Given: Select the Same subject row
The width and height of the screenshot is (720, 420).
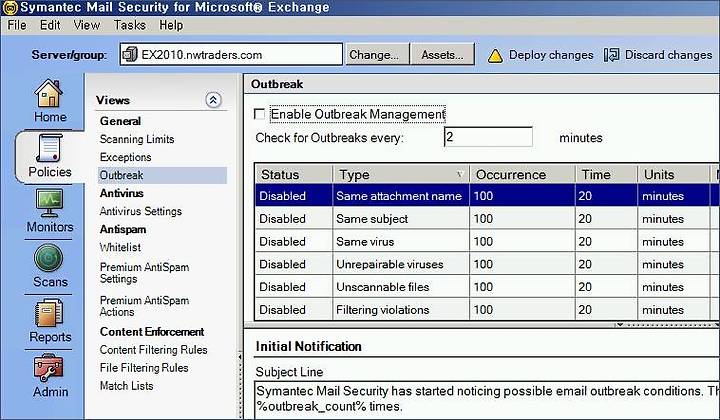Looking at the screenshot, I should coord(488,218).
